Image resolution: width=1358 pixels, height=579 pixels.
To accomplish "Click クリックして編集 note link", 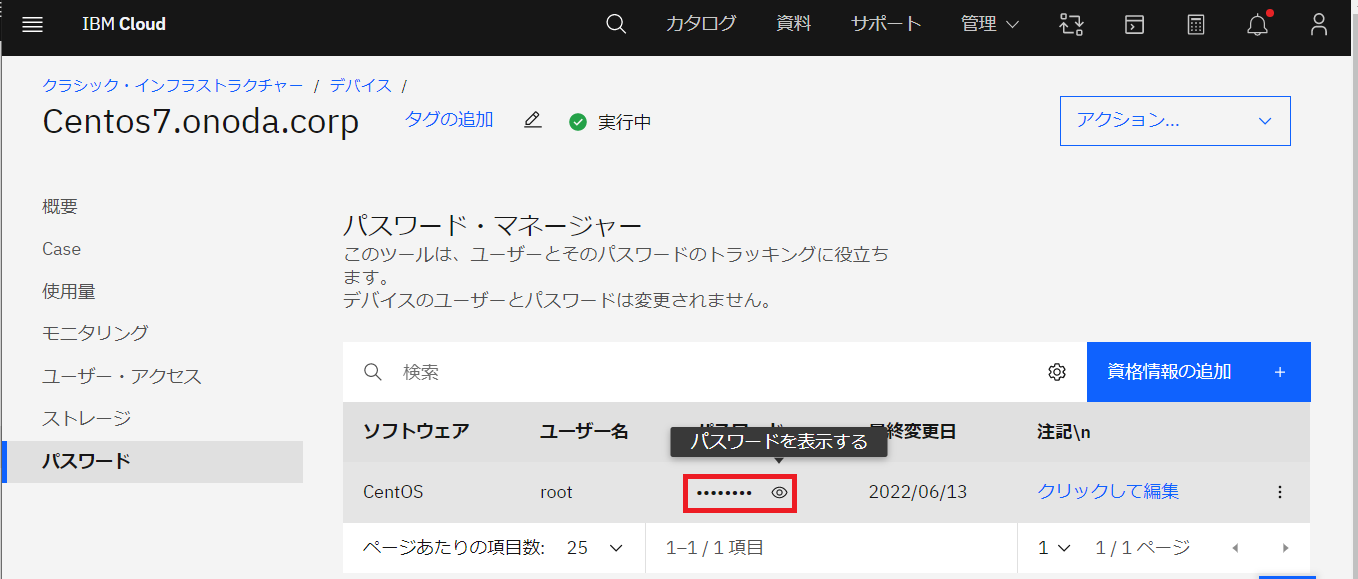I will coord(1108,491).
